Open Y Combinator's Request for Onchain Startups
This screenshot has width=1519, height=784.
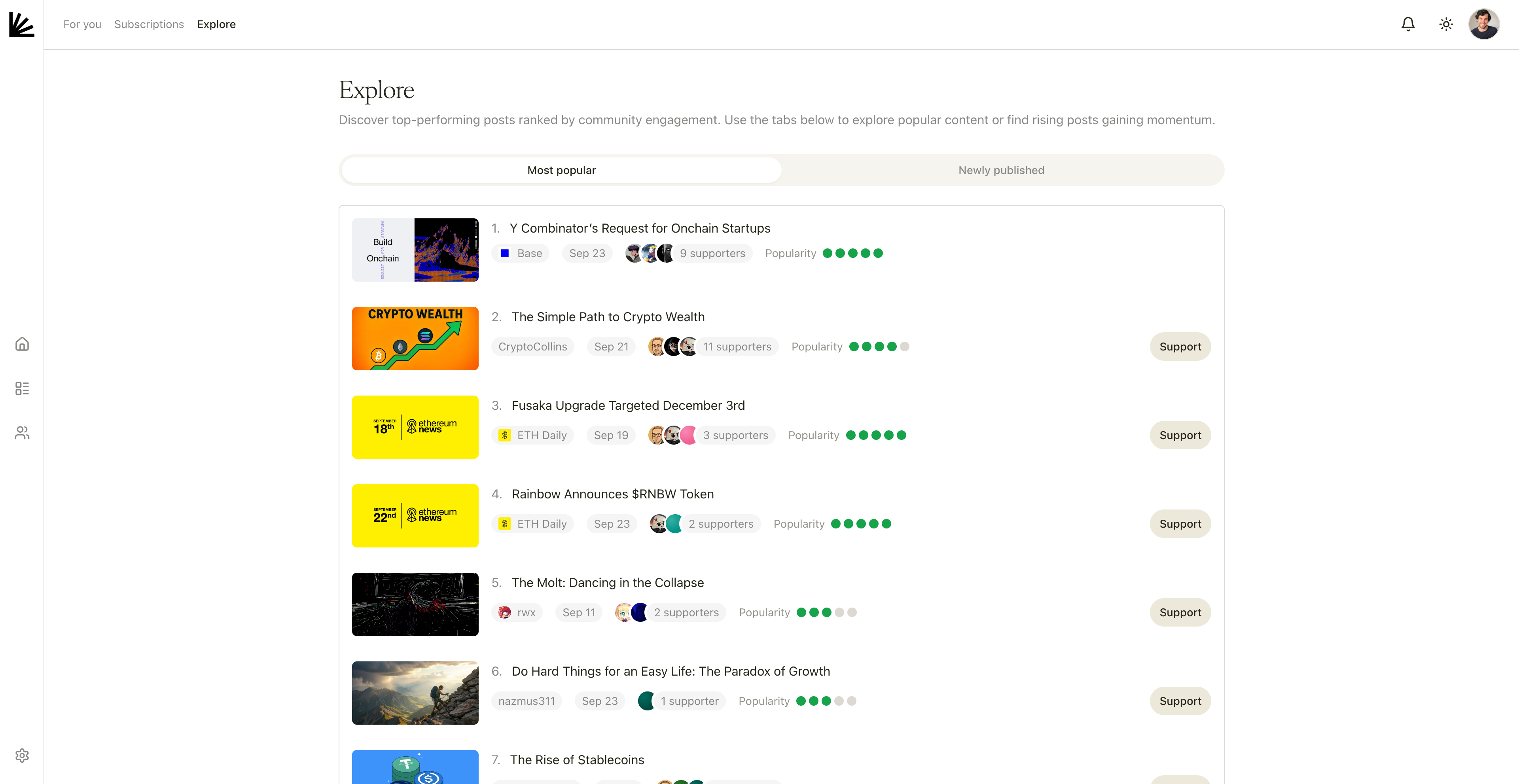pos(639,228)
